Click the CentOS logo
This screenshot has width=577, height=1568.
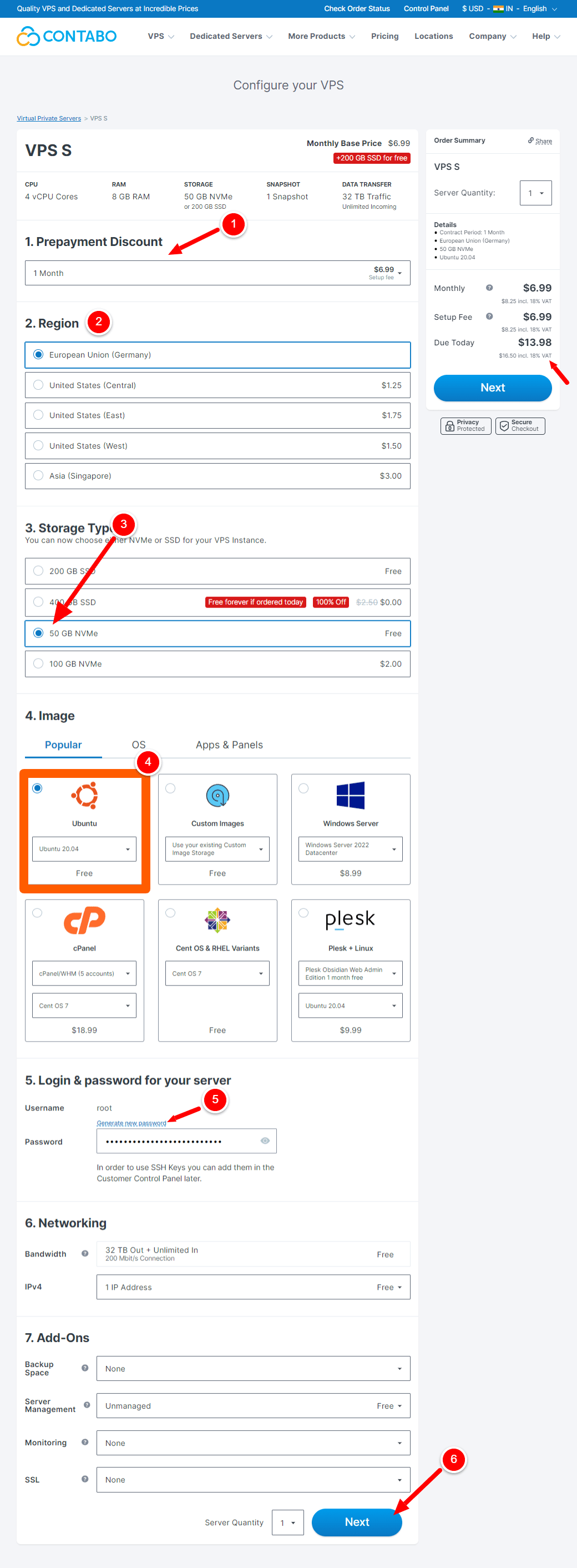[x=217, y=921]
